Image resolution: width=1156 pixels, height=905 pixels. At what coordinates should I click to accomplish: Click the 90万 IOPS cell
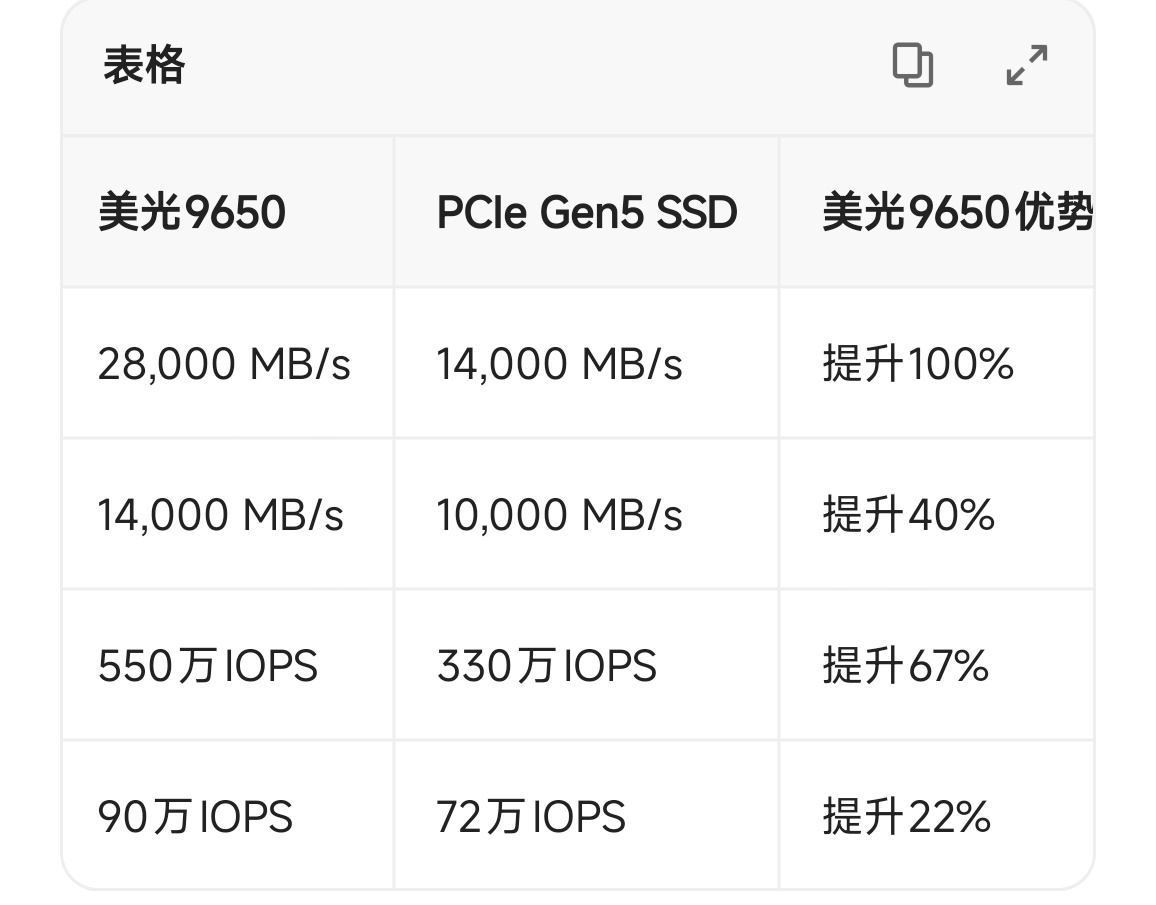tap(195, 817)
